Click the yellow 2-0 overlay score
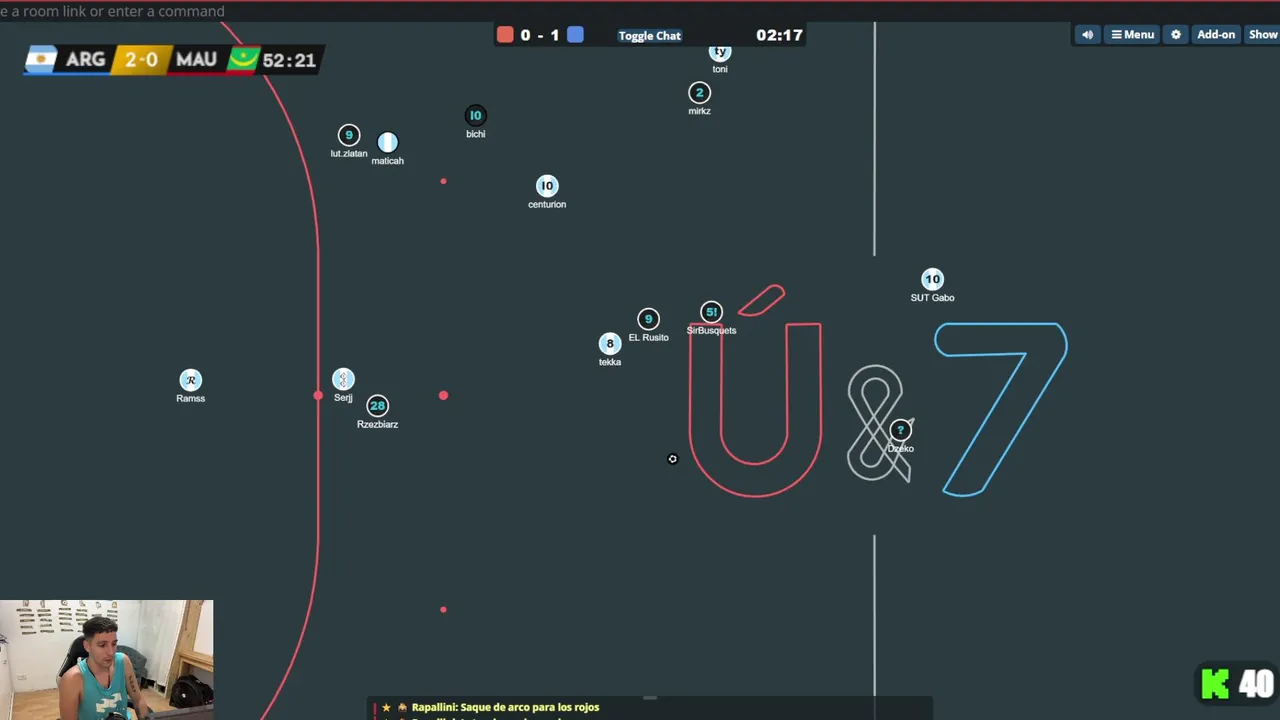 pyautogui.click(x=140, y=60)
